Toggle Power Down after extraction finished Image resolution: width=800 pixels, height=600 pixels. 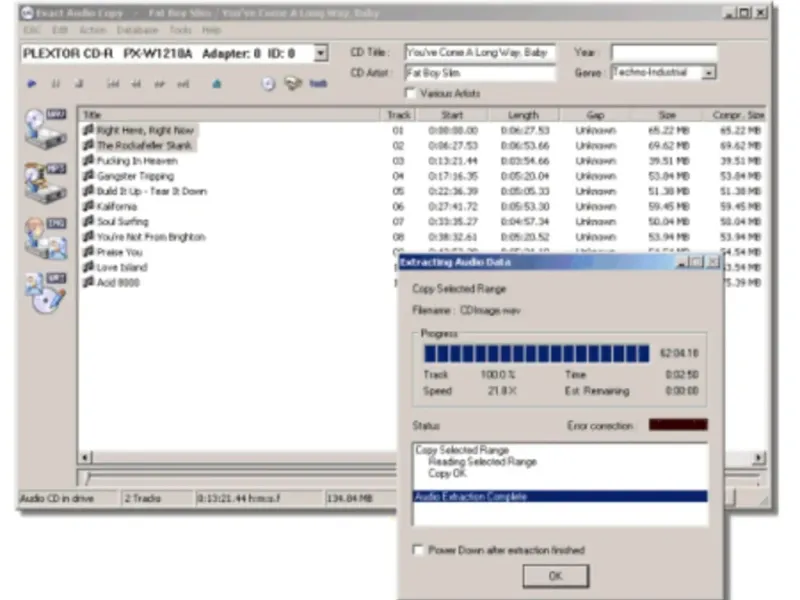(x=418, y=550)
